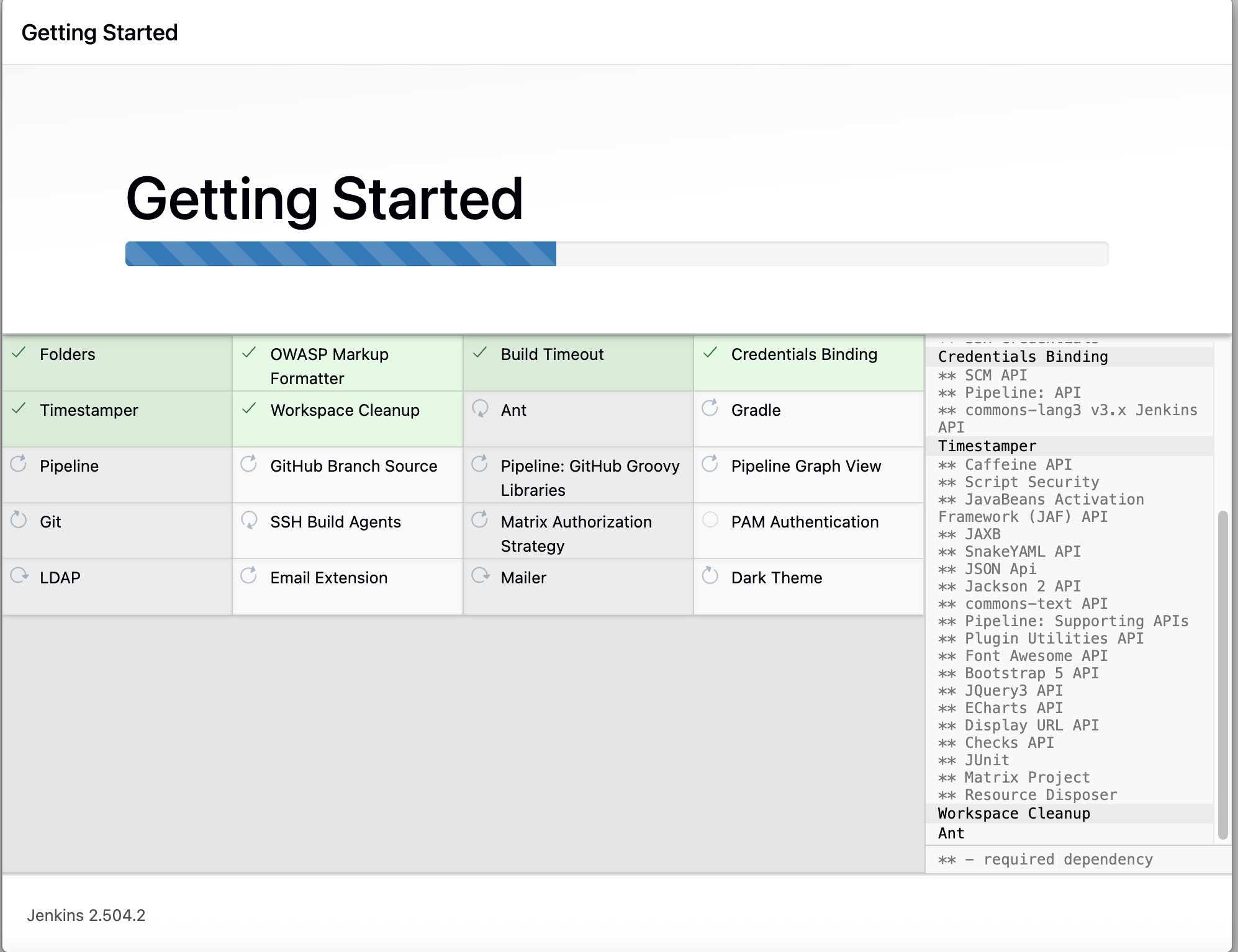The height and width of the screenshot is (952, 1238).
Task: Select the Mailer plugin label
Action: coord(523,578)
